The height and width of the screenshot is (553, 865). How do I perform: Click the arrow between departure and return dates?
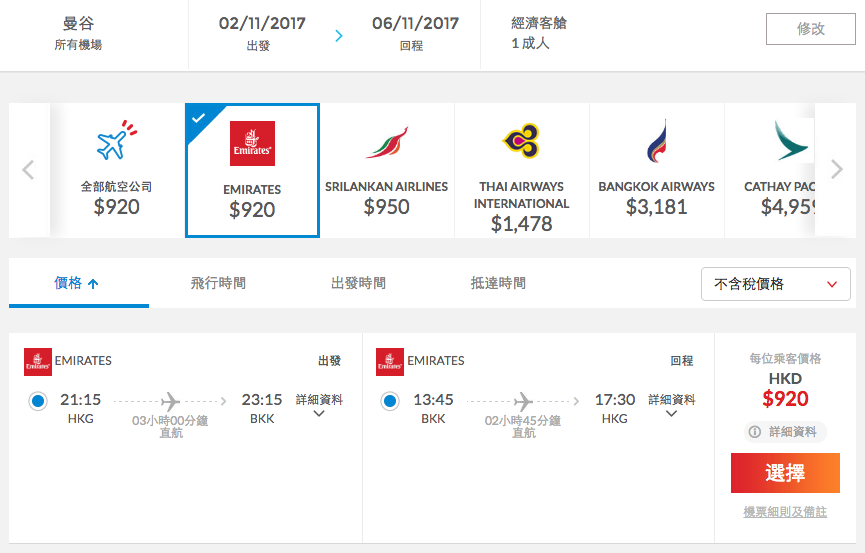pos(339,36)
